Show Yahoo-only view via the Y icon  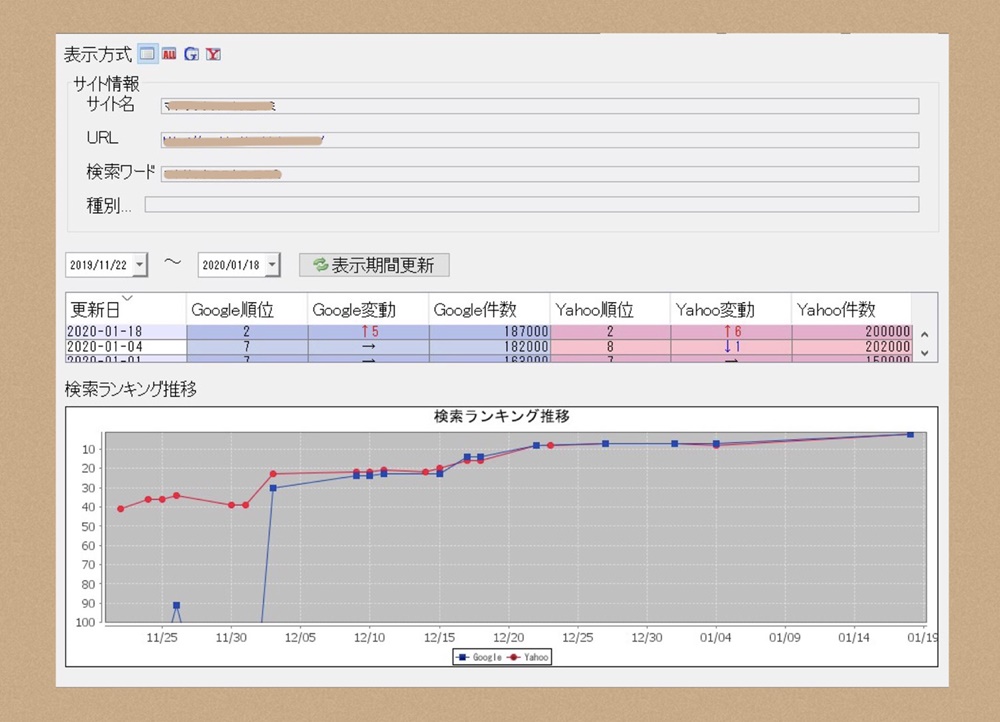213,54
